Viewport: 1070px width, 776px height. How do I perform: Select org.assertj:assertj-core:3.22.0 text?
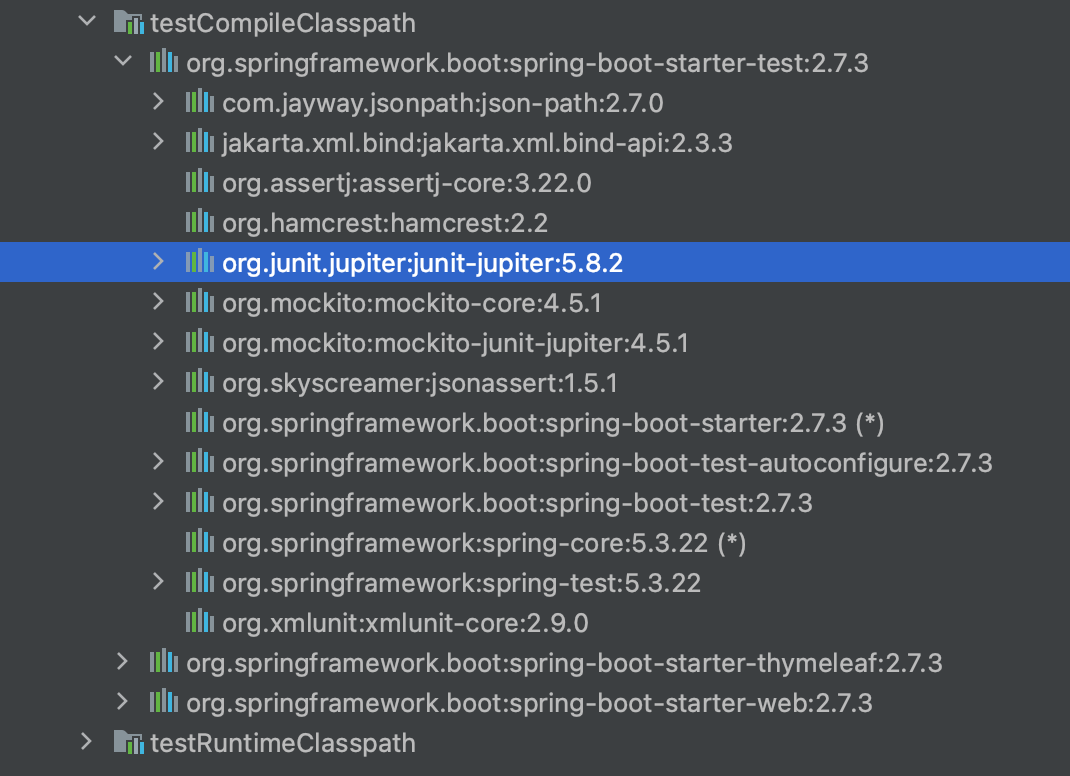tap(407, 183)
